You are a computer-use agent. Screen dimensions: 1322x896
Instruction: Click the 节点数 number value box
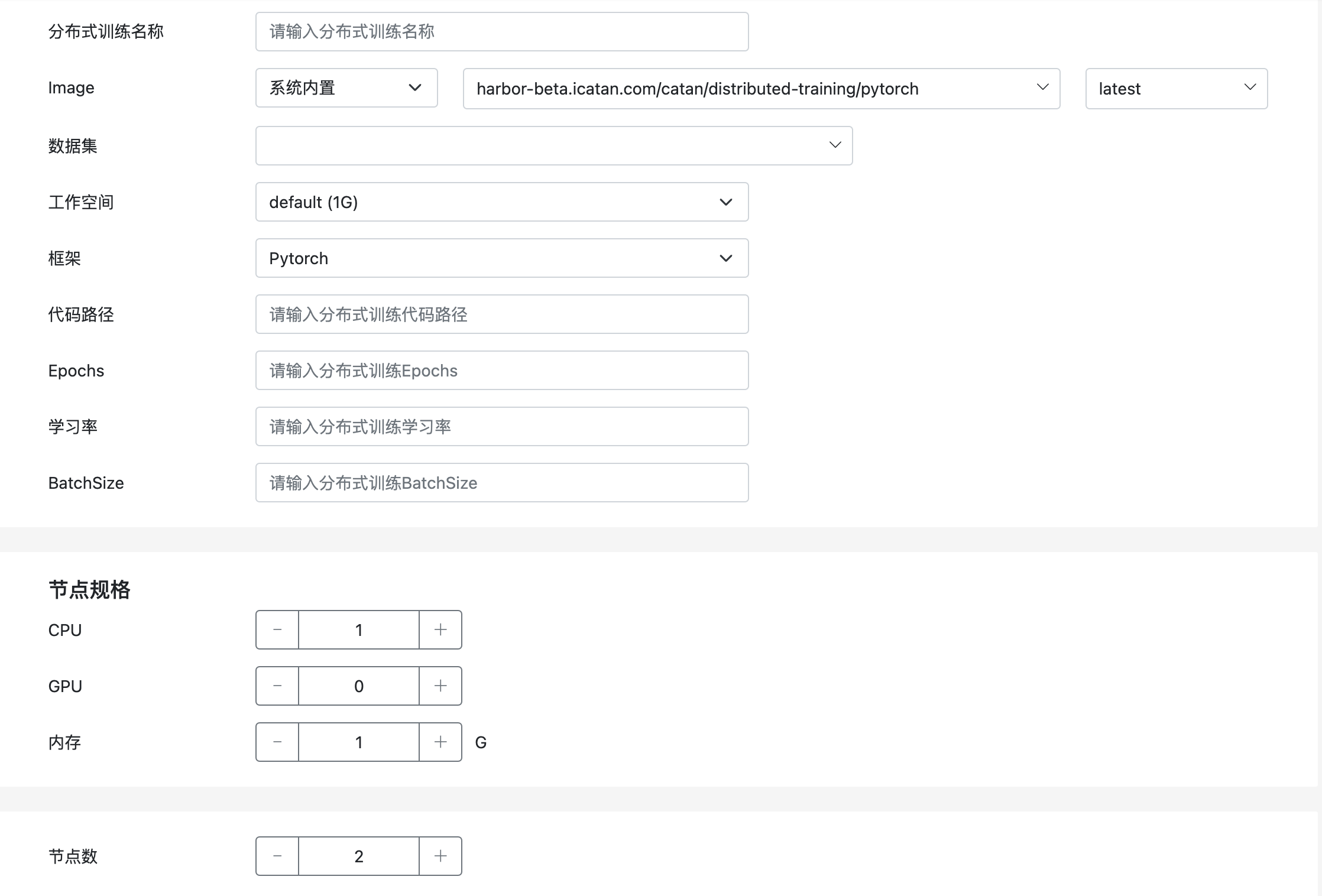point(359,856)
